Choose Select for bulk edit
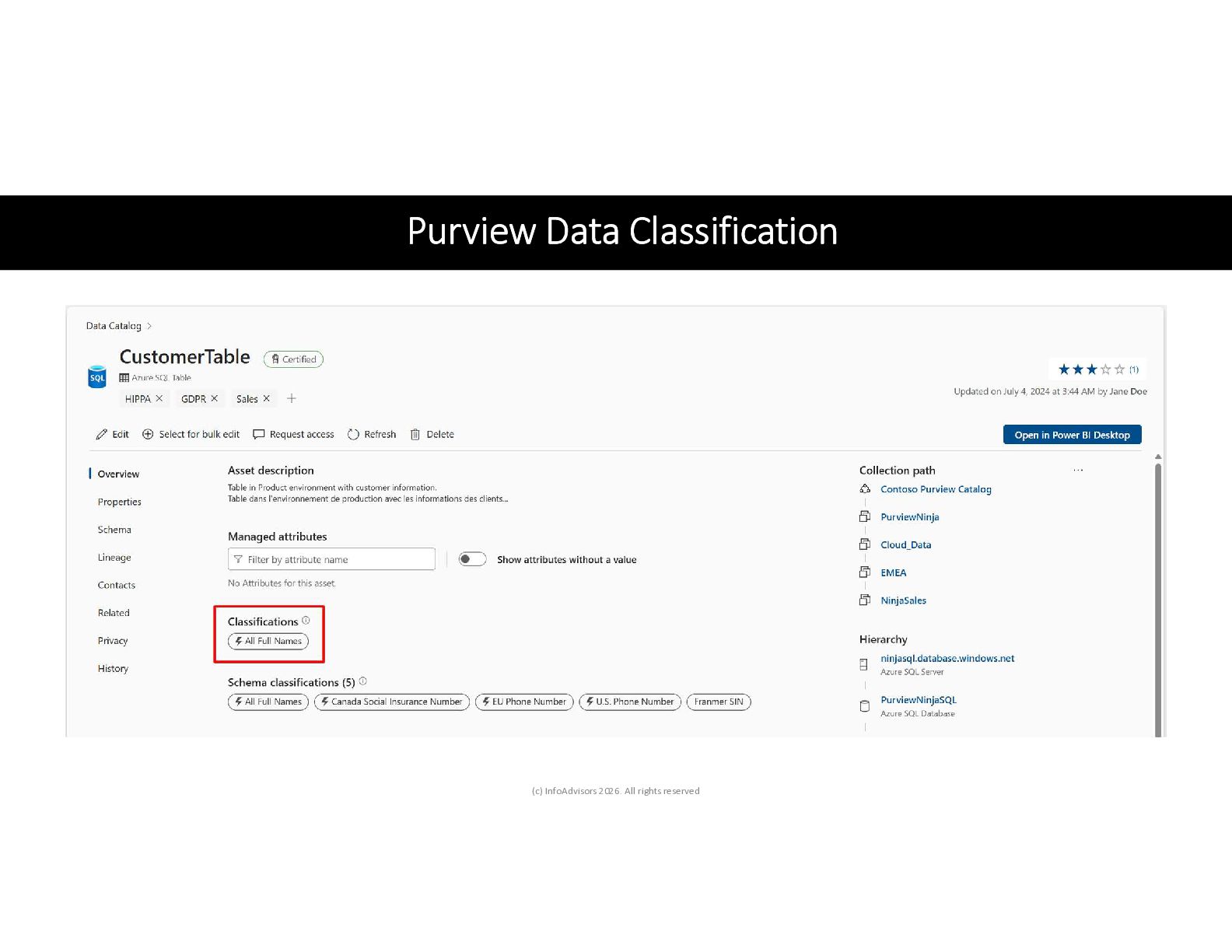Screen dimensions: 1232x952 tap(191, 434)
